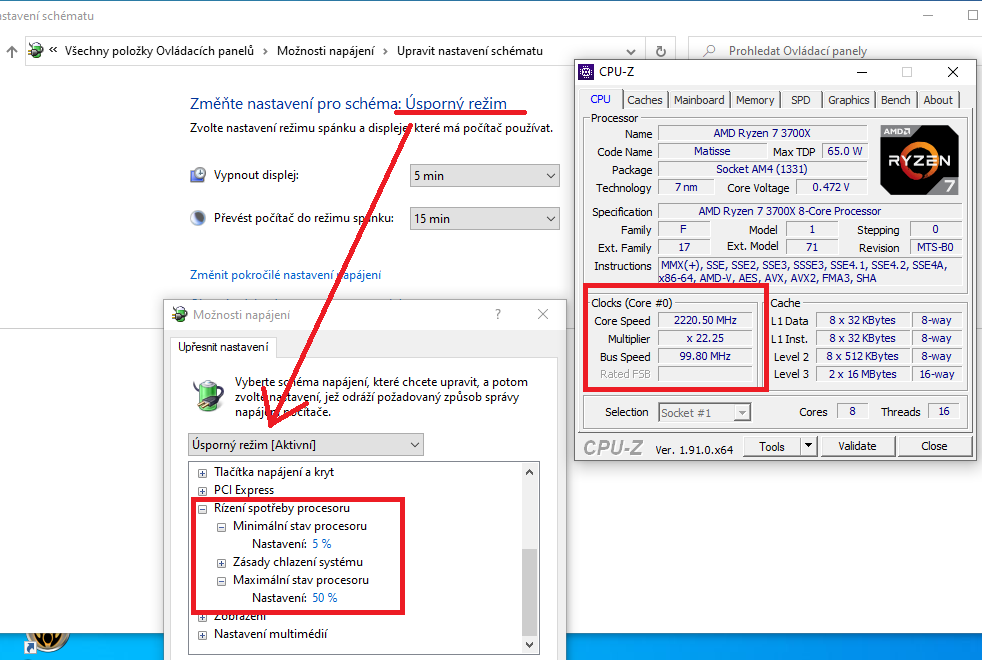Image resolution: width=982 pixels, height=660 pixels.
Task: Click the Core Voltage 0.472 V value
Action: 831,187
